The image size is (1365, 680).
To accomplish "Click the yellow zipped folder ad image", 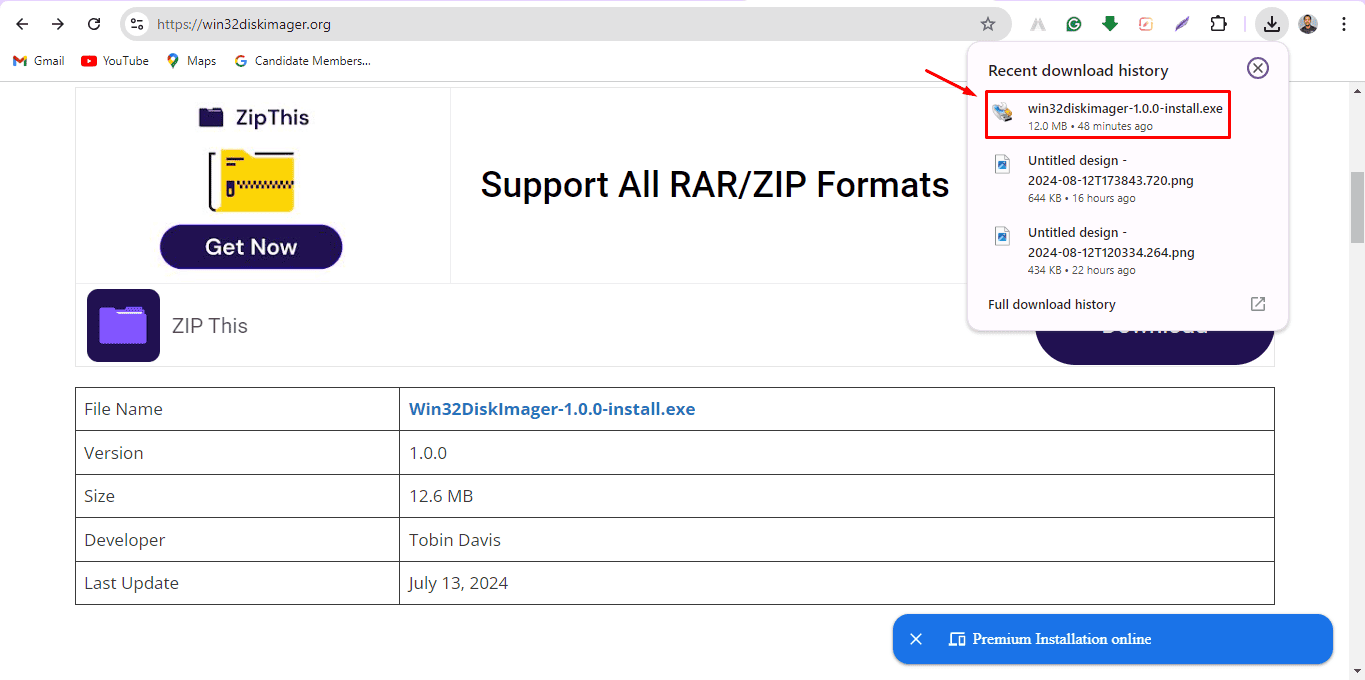I will (251, 180).
